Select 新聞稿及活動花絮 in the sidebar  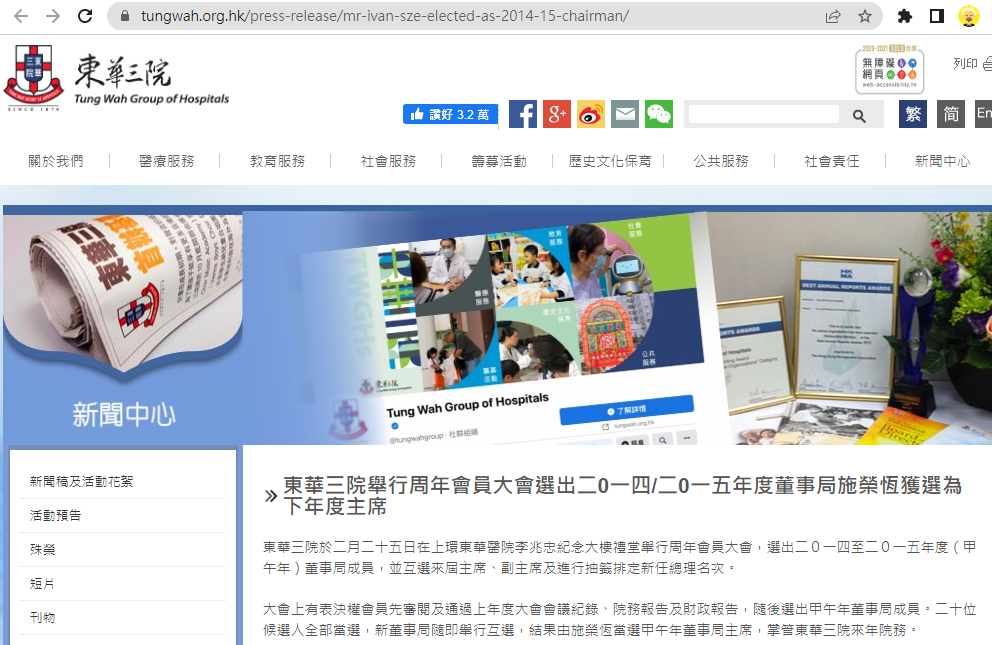(82, 482)
